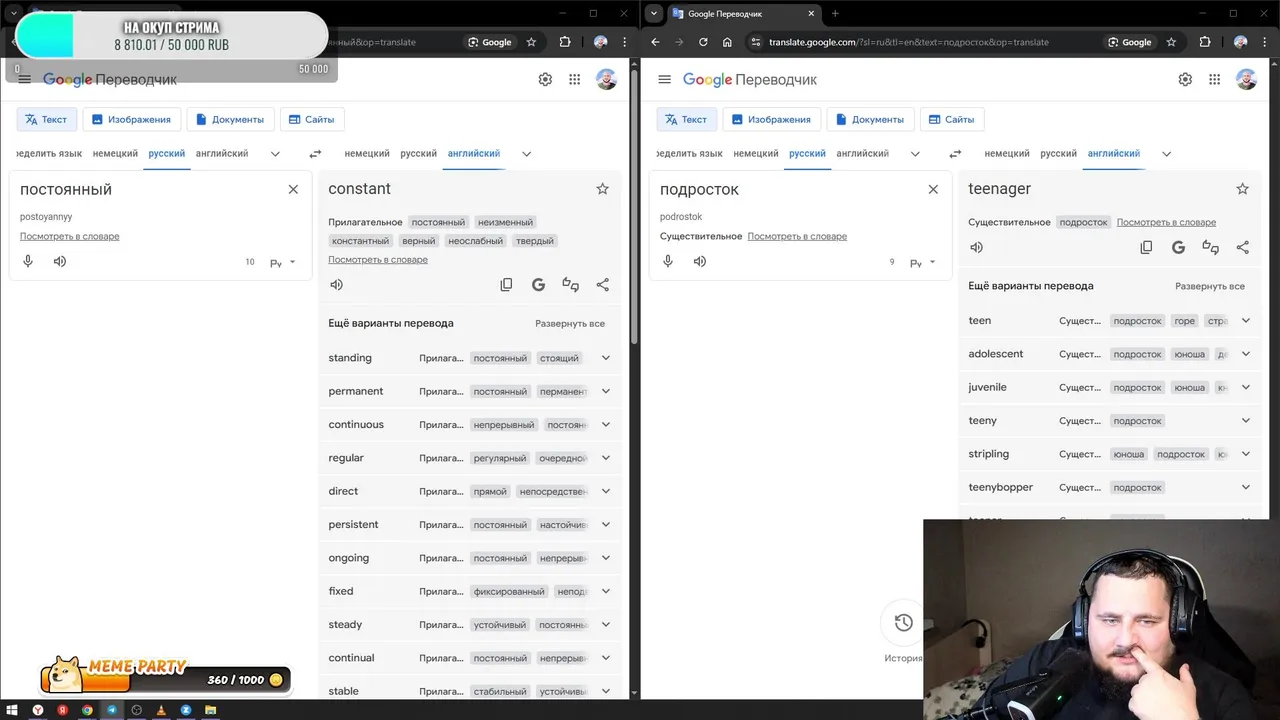Open the Telegram taskbar icon
This screenshot has width=1280, height=720.
[x=112, y=710]
